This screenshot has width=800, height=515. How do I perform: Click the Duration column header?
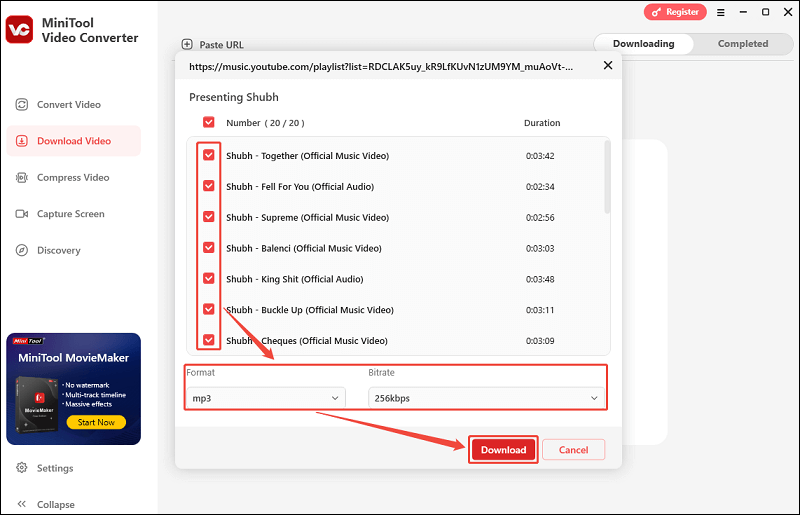(542, 122)
